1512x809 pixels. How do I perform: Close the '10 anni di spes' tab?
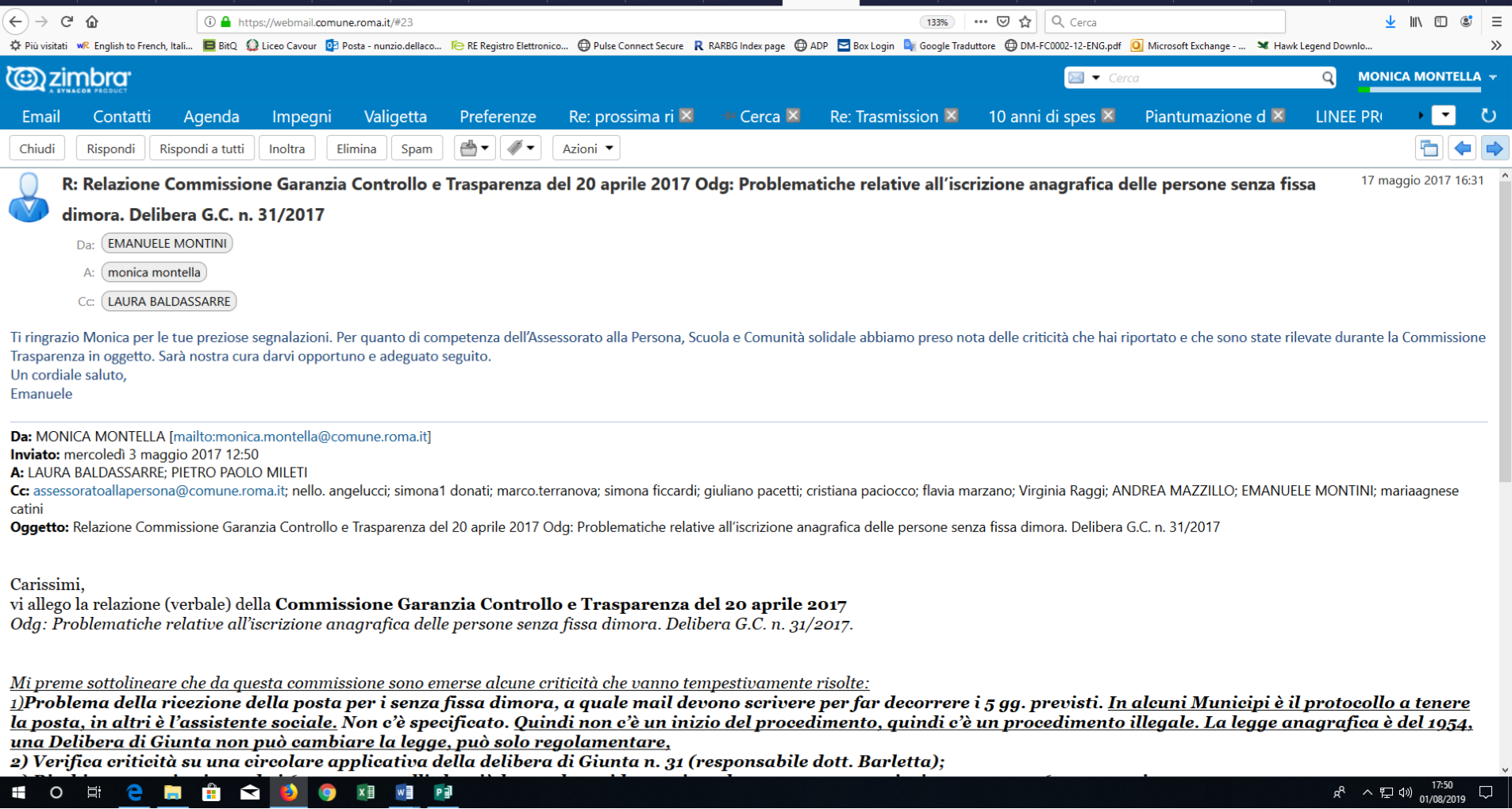point(1109,116)
